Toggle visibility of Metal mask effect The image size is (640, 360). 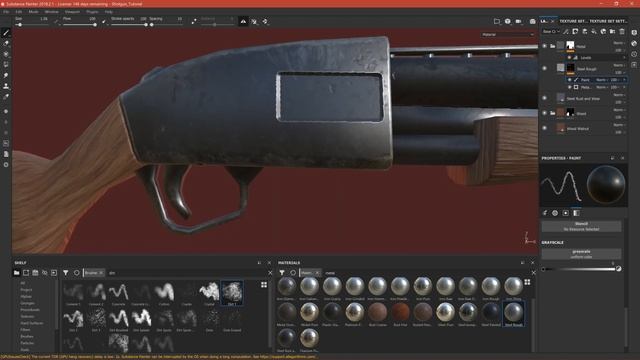569,87
